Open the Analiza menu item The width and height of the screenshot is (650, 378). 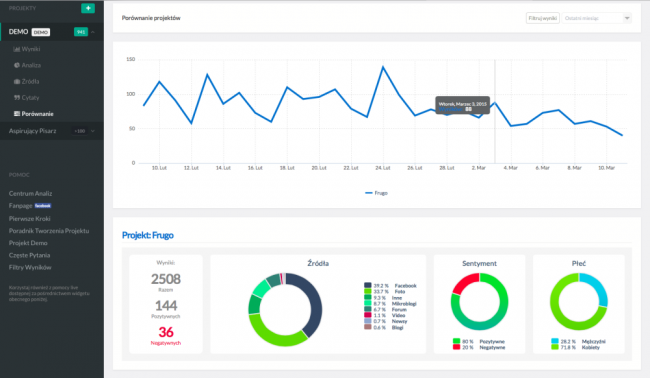[31, 65]
